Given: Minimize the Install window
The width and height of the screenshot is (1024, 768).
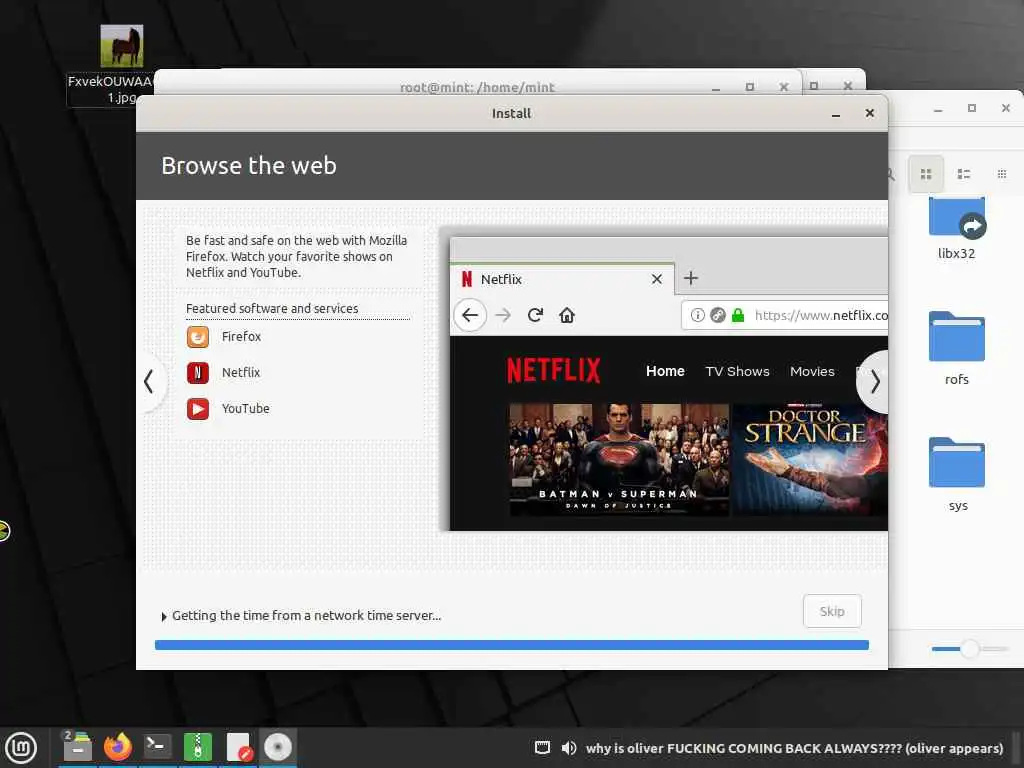Looking at the screenshot, I should click(835, 114).
